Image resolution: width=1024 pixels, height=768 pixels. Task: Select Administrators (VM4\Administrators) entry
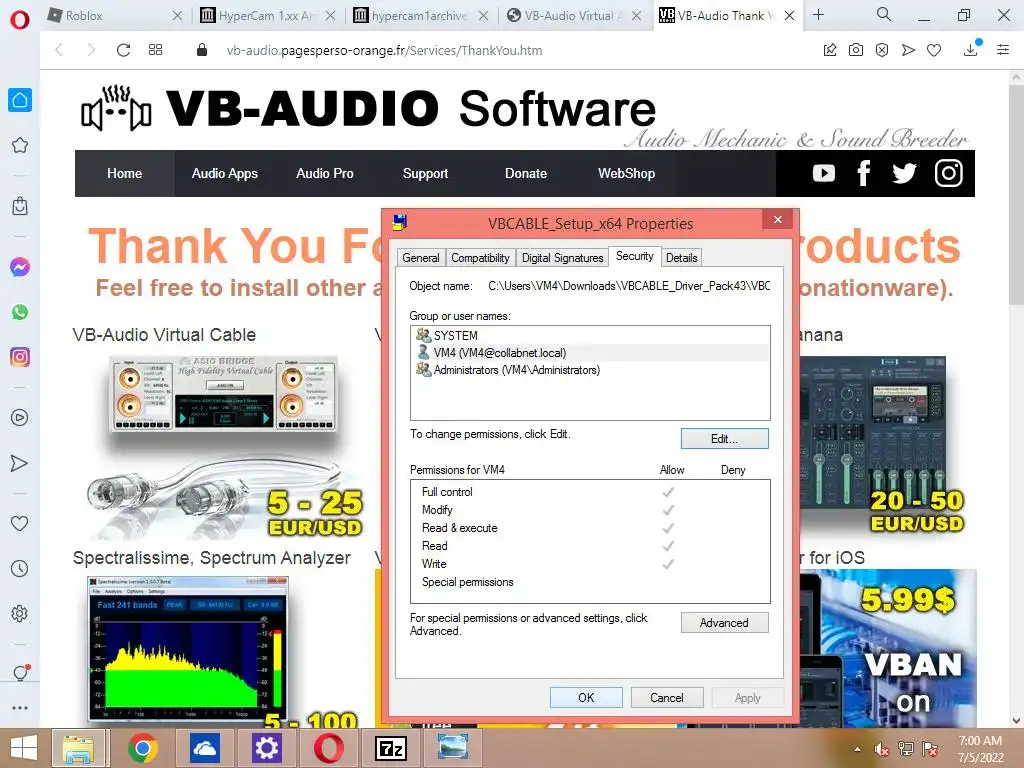590,370
